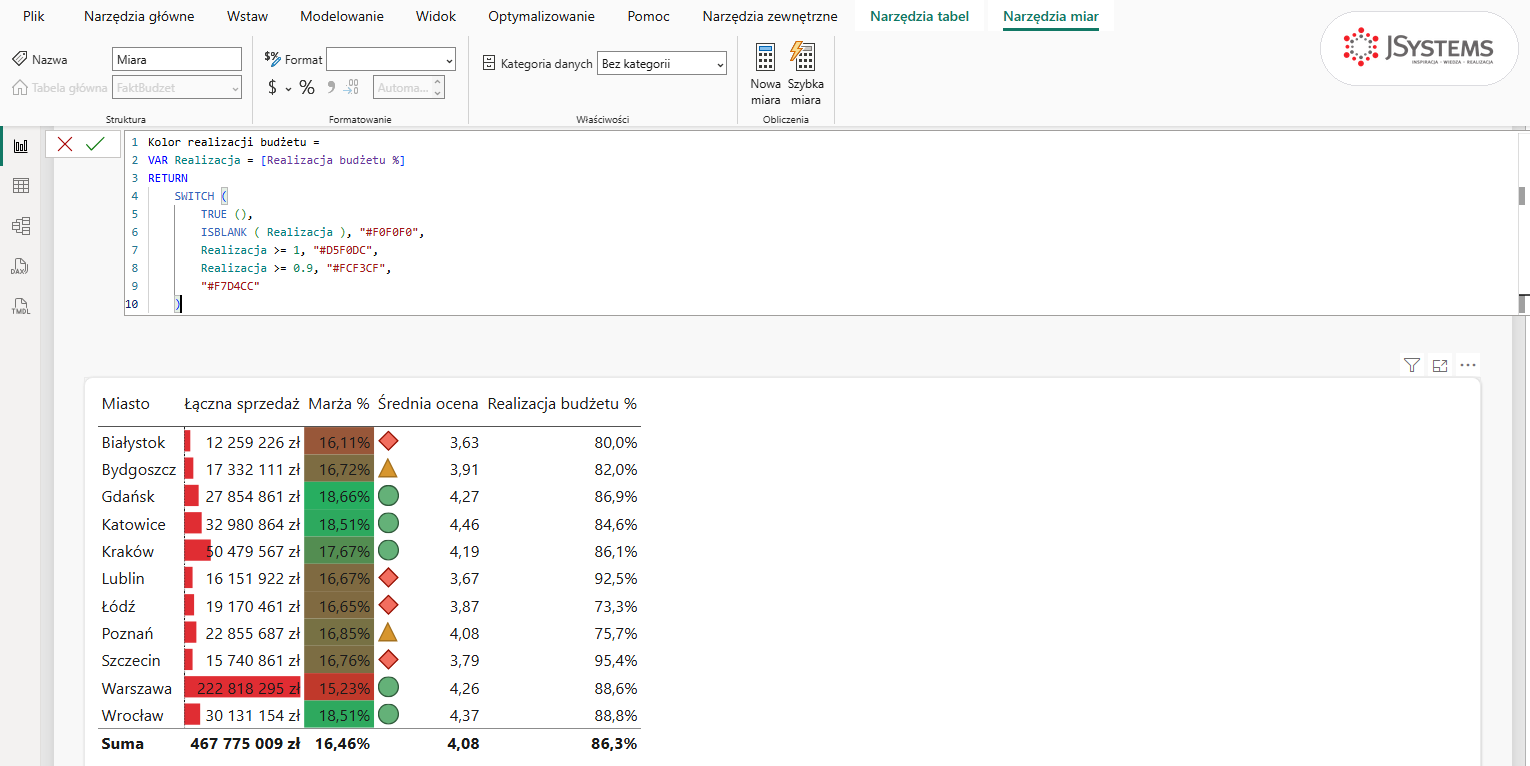Click the SWITCH keyword in the formula

point(194,196)
